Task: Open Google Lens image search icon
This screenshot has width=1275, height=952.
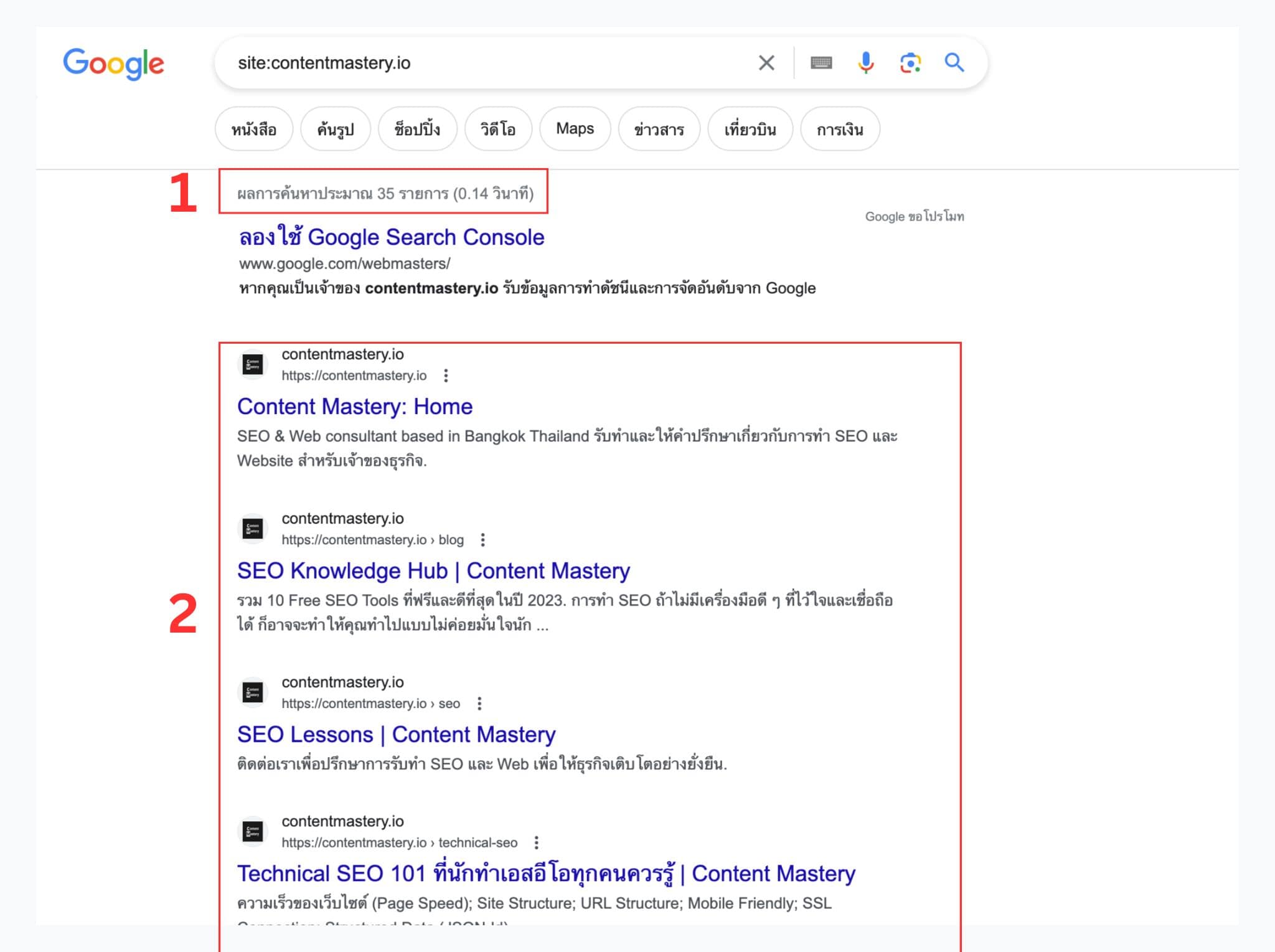Action: [x=910, y=63]
